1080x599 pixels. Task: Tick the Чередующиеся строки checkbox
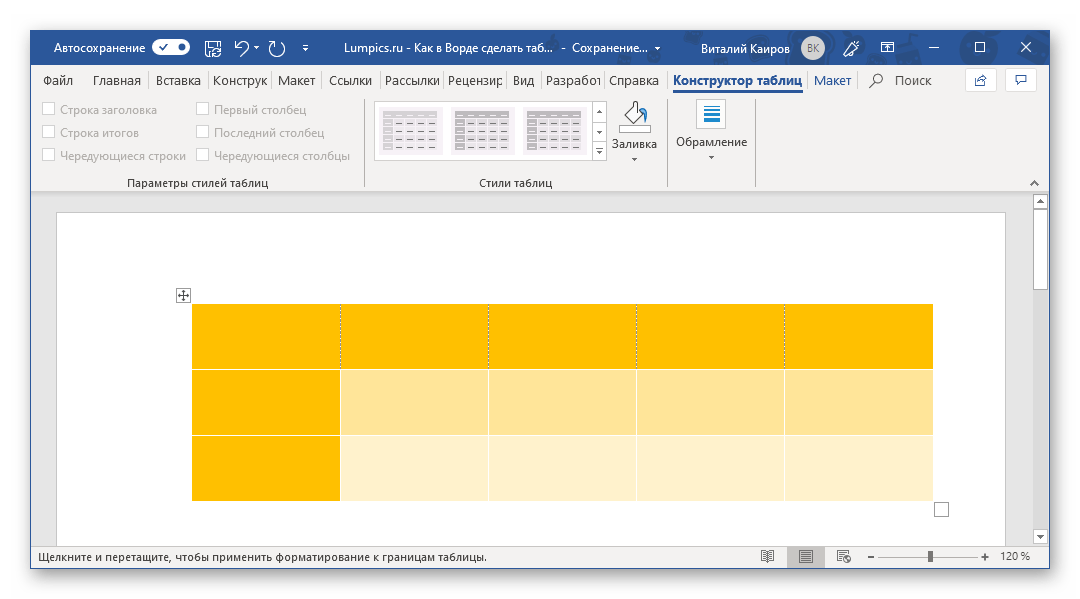[x=49, y=155]
